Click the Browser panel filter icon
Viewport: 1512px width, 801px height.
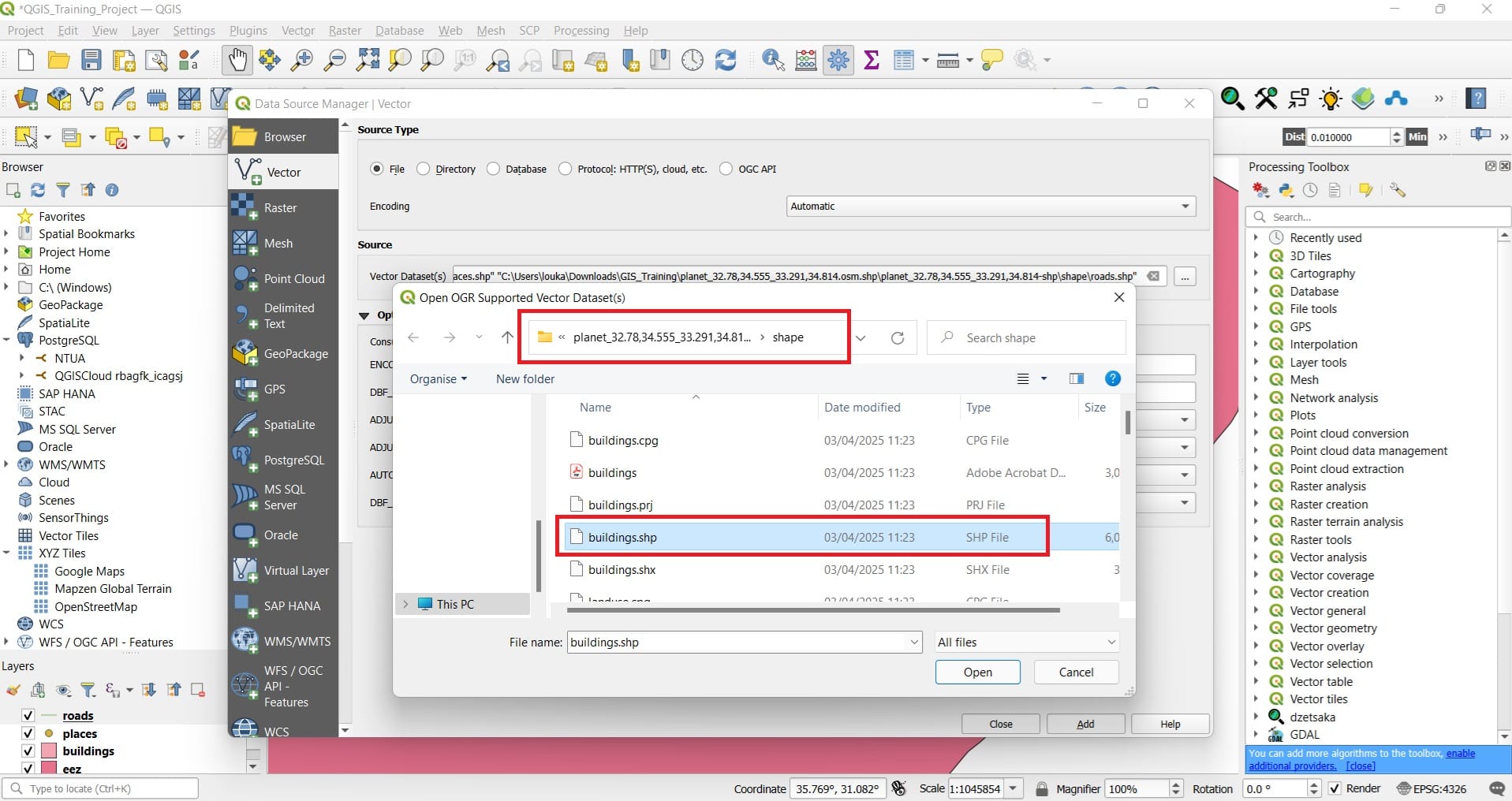[x=62, y=190]
